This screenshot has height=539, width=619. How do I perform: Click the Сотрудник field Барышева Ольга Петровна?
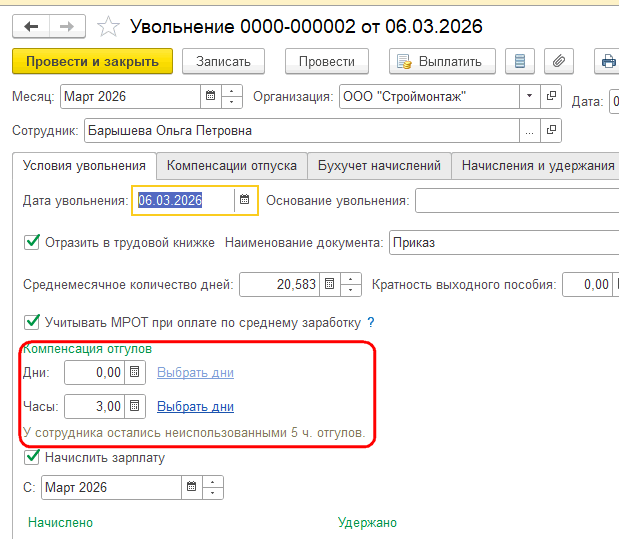coord(302,131)
